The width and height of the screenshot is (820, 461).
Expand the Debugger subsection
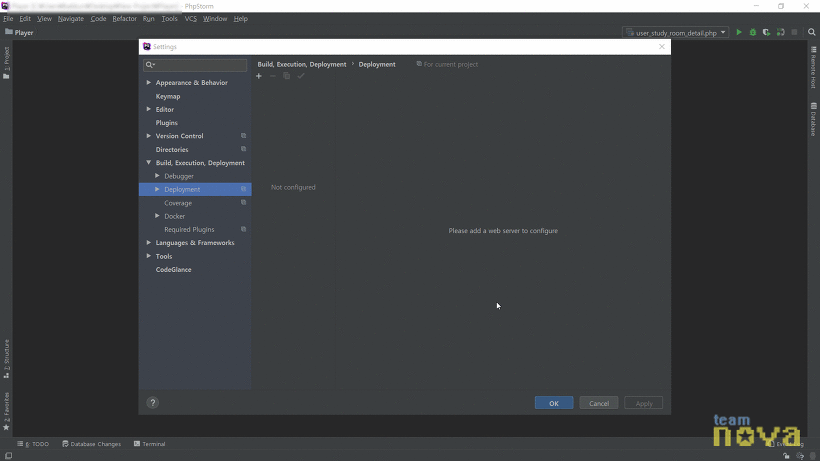pos(157,176)
